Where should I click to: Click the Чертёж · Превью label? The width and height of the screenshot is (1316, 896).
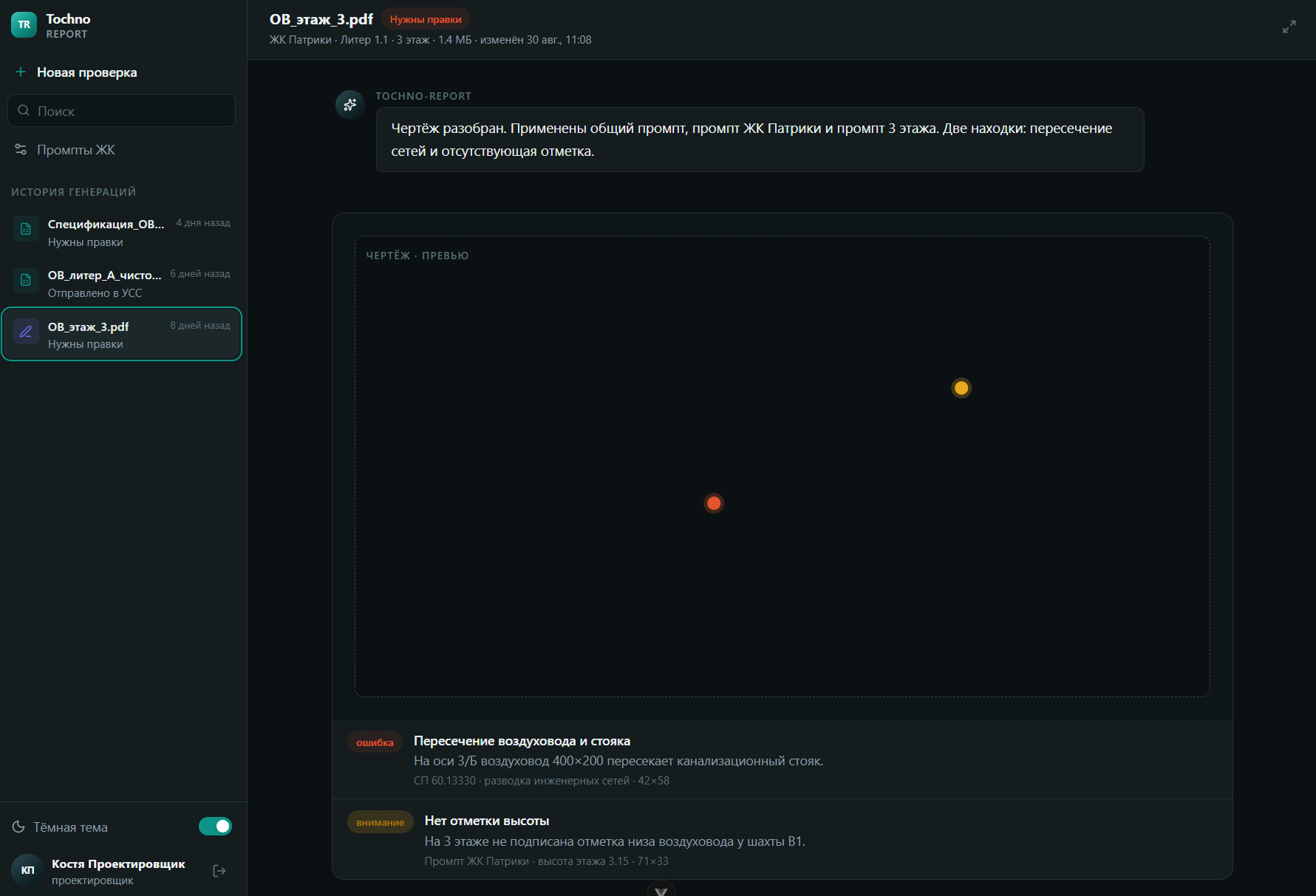[x=417, y=256]
